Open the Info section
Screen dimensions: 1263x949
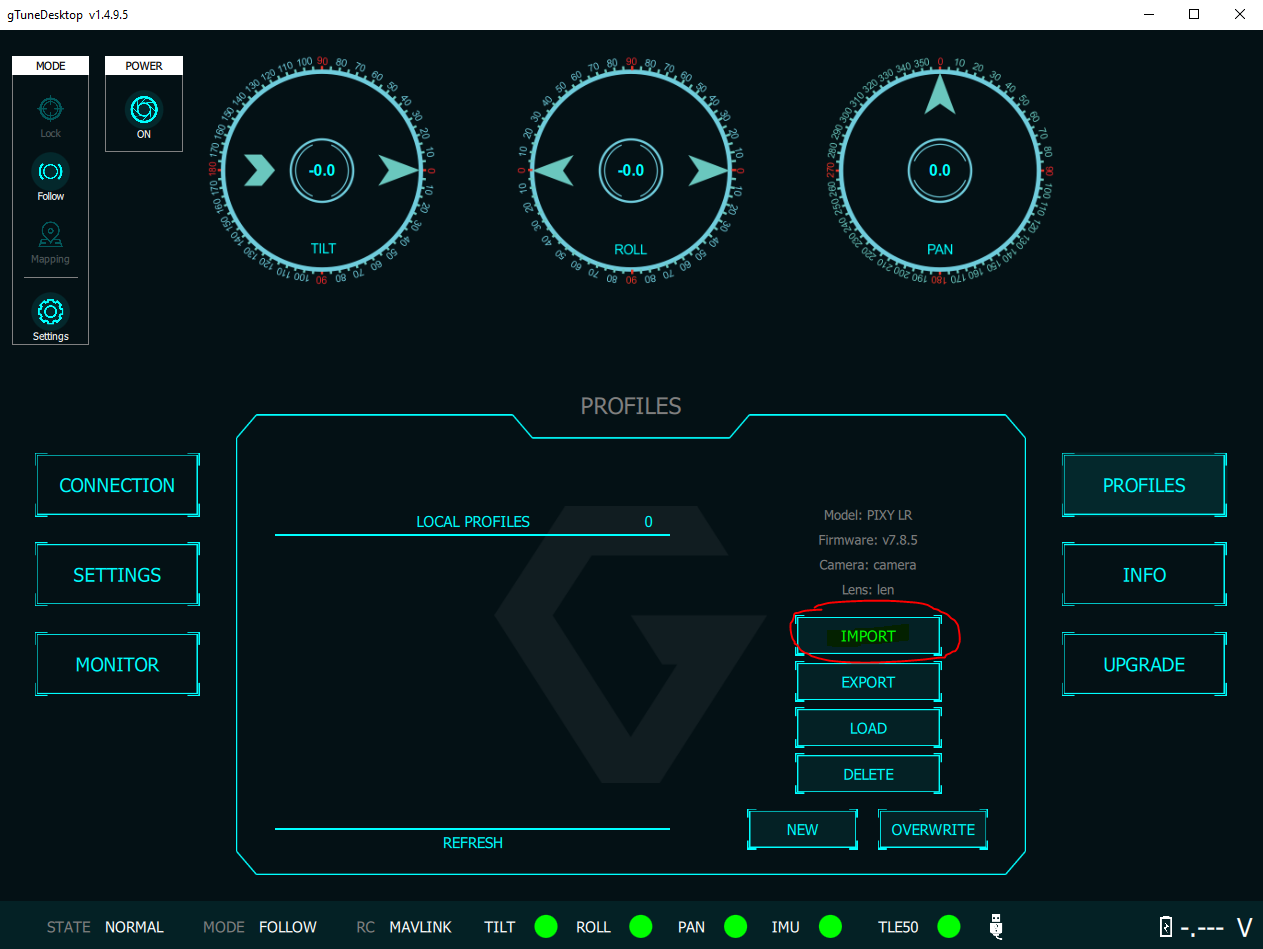(1144, 575)
